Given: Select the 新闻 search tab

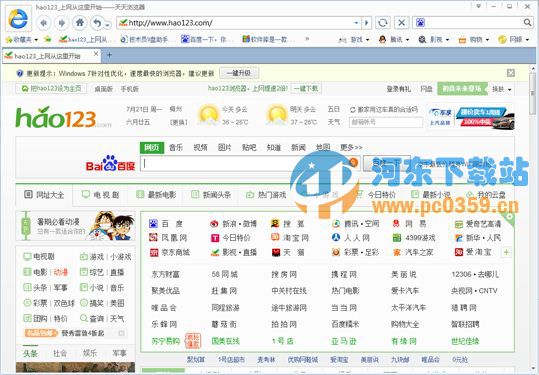Looking at the screenshot, I should pos(298,147).
